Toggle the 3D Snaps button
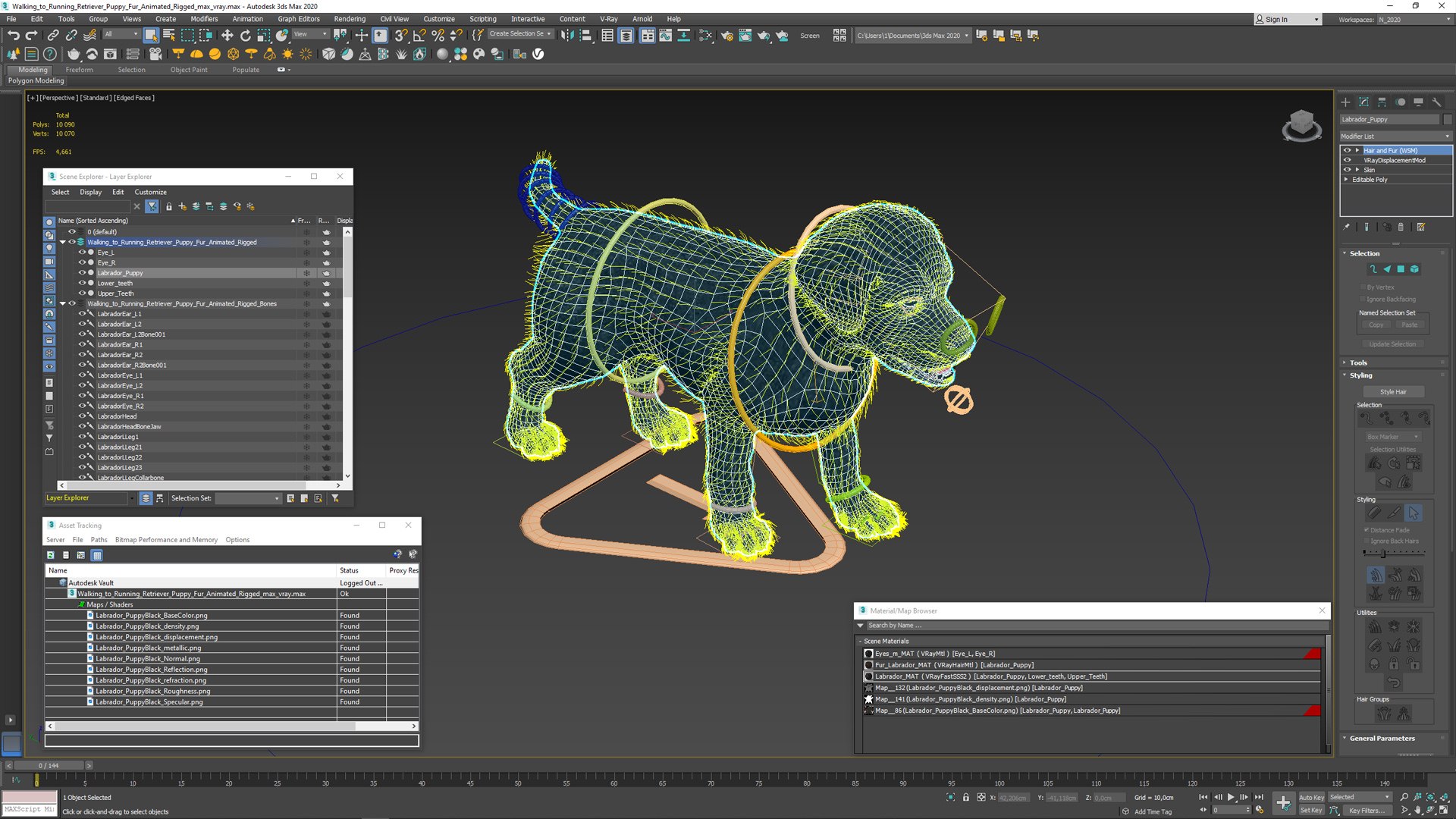The width and height of the screenshot is (1456, 819). click(401, 35)
